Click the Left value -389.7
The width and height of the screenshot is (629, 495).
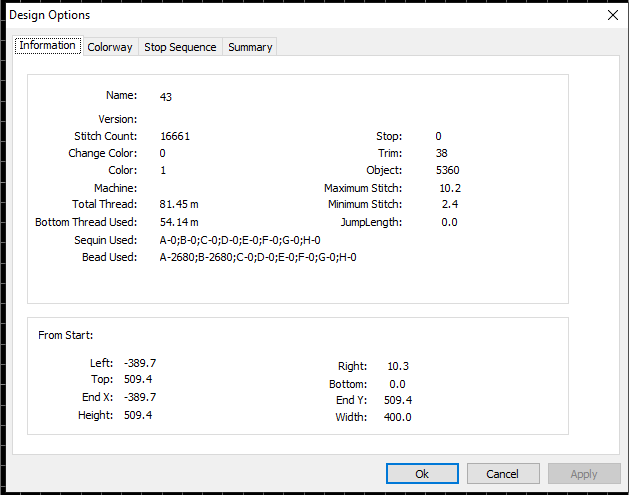click(140, 363)
